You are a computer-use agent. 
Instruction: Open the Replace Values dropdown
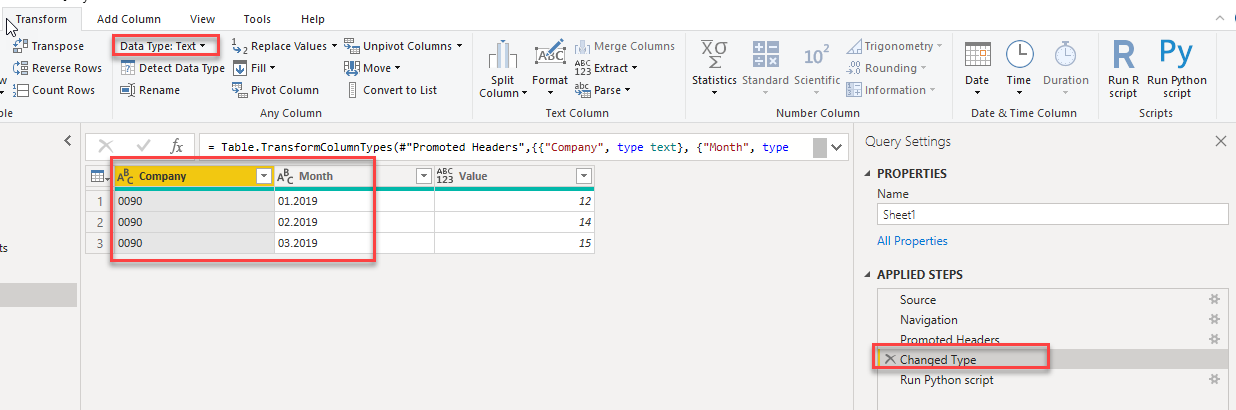point(284,46)
